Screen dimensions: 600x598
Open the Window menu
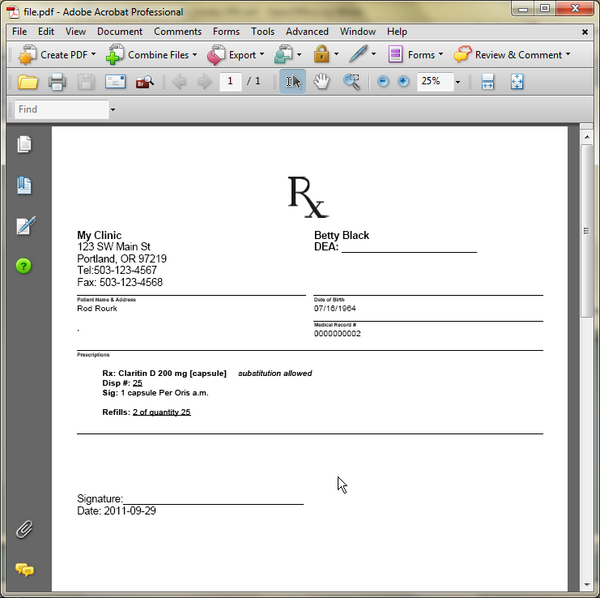358,31
